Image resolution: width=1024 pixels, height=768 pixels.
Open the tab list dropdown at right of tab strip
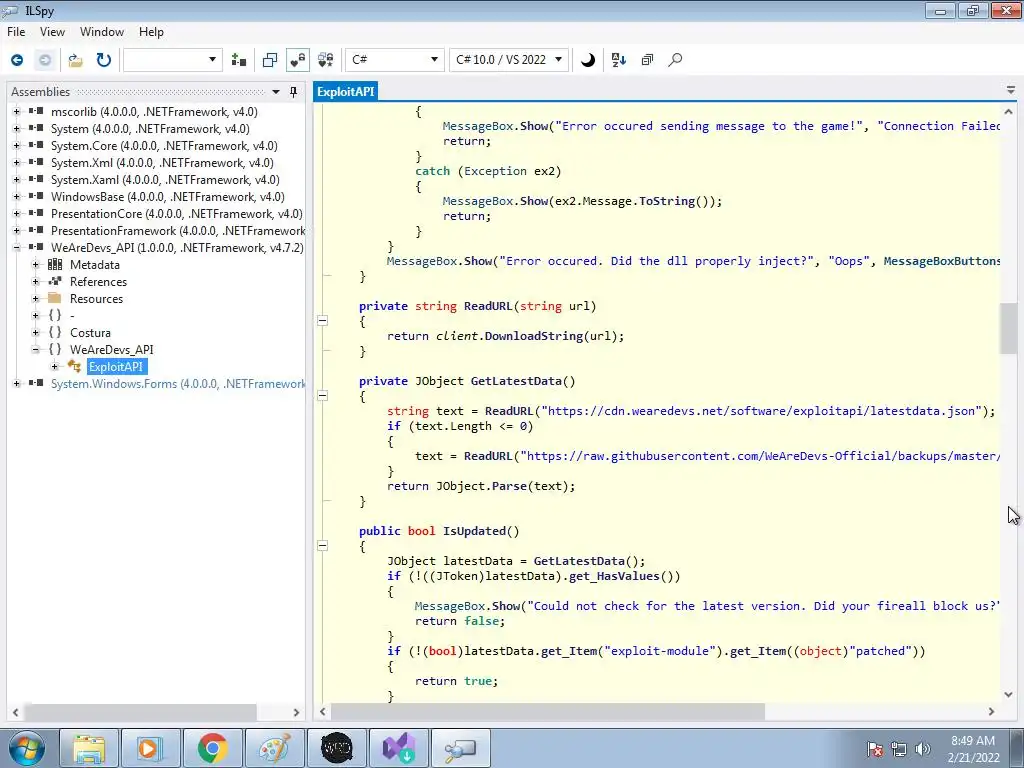click(x=1011, y=91)
